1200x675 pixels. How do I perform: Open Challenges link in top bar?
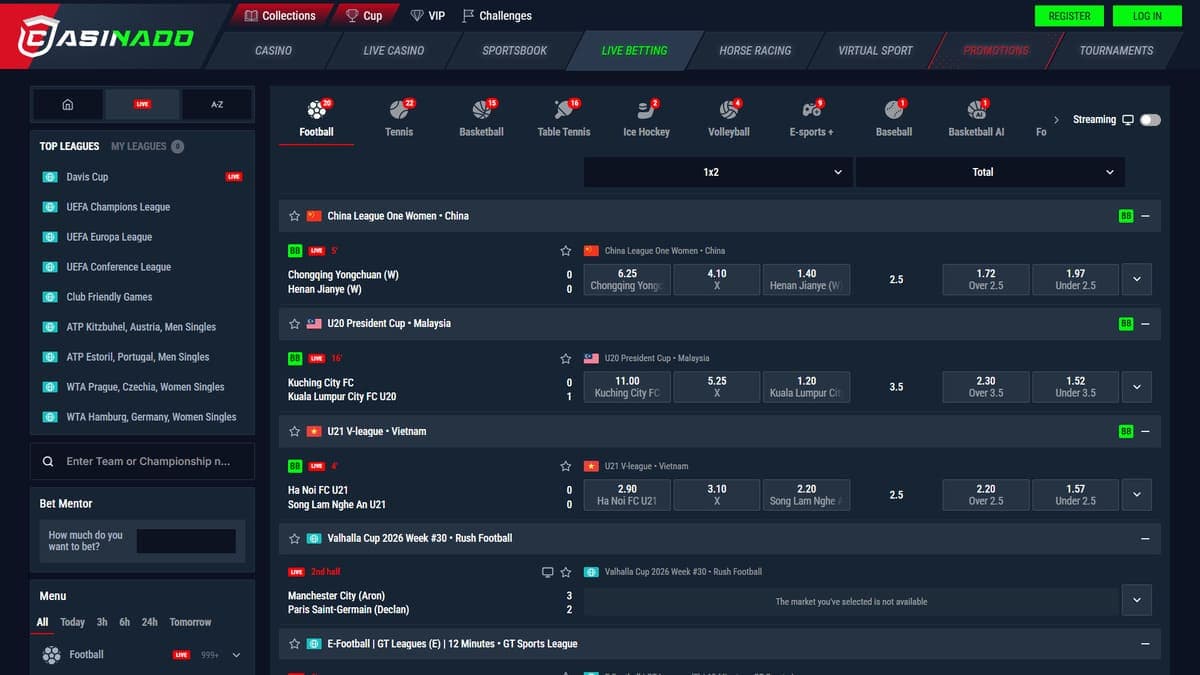[x=497, y=16]
